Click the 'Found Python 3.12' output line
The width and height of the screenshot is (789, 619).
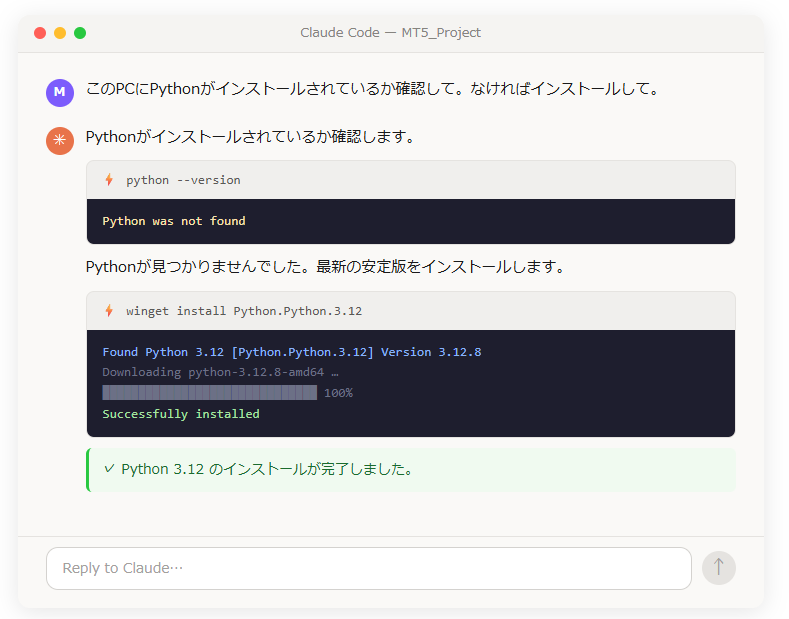(x=292, y=352)
